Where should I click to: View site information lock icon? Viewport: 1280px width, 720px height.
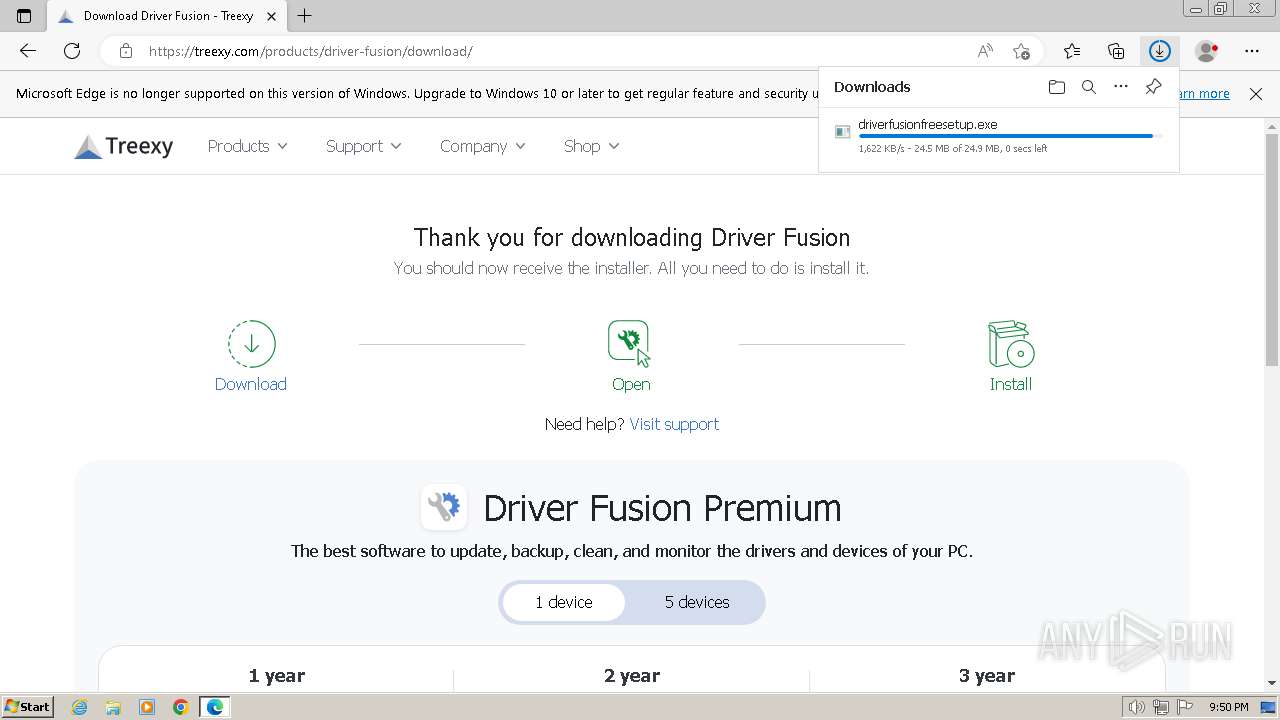coord(126,51)
